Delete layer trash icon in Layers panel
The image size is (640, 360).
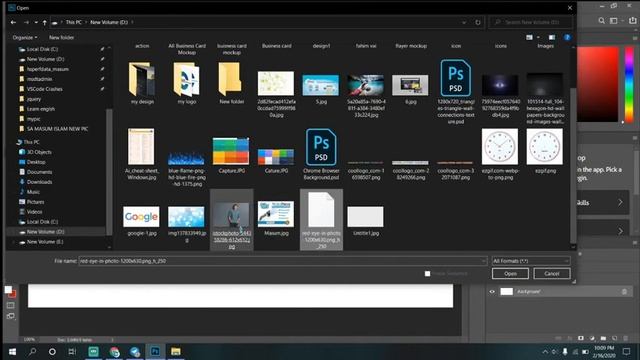point(625,338)
